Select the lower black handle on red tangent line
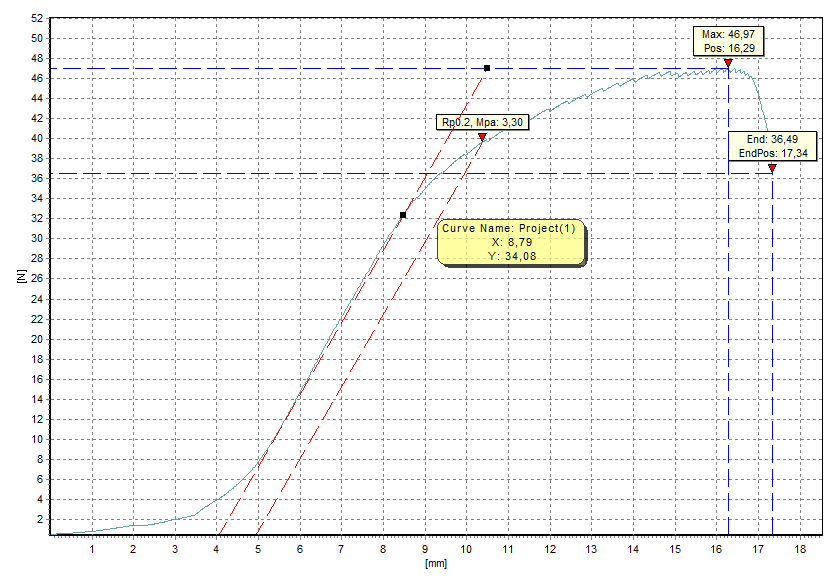839x578 pixels. tap(403, 215)
